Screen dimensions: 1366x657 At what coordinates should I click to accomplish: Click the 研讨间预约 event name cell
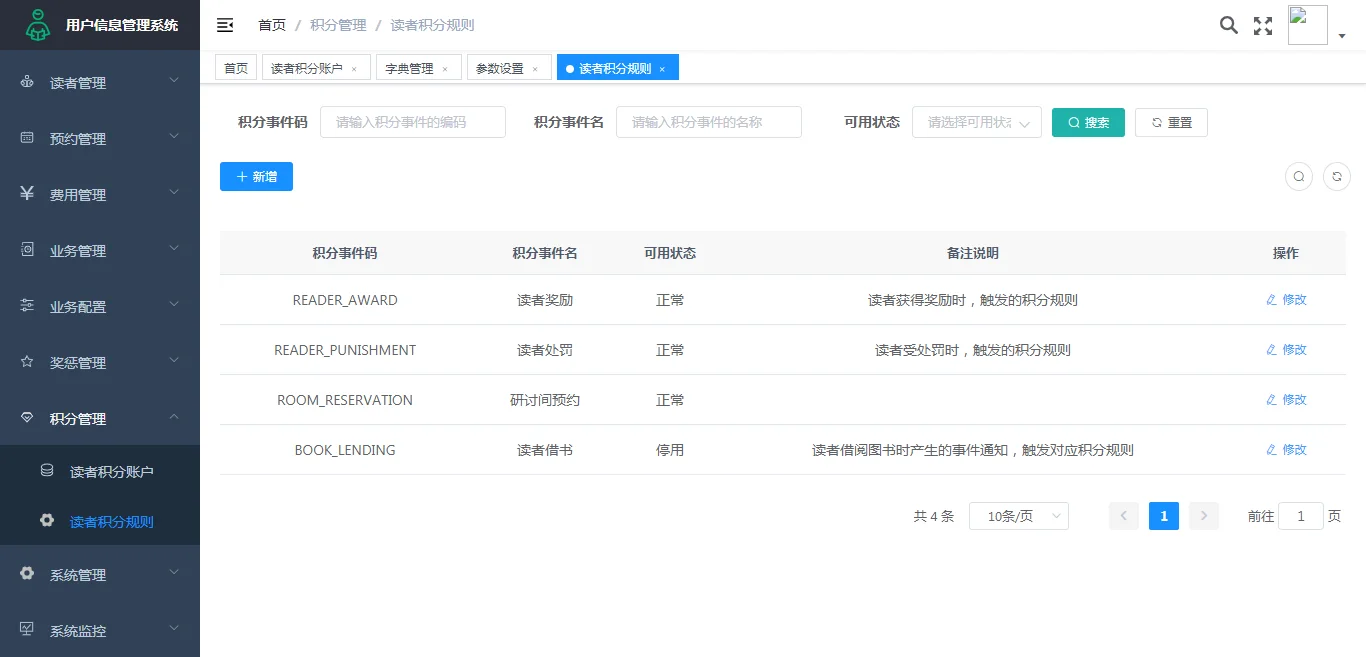pyautogui.click(x=545, y=400)
